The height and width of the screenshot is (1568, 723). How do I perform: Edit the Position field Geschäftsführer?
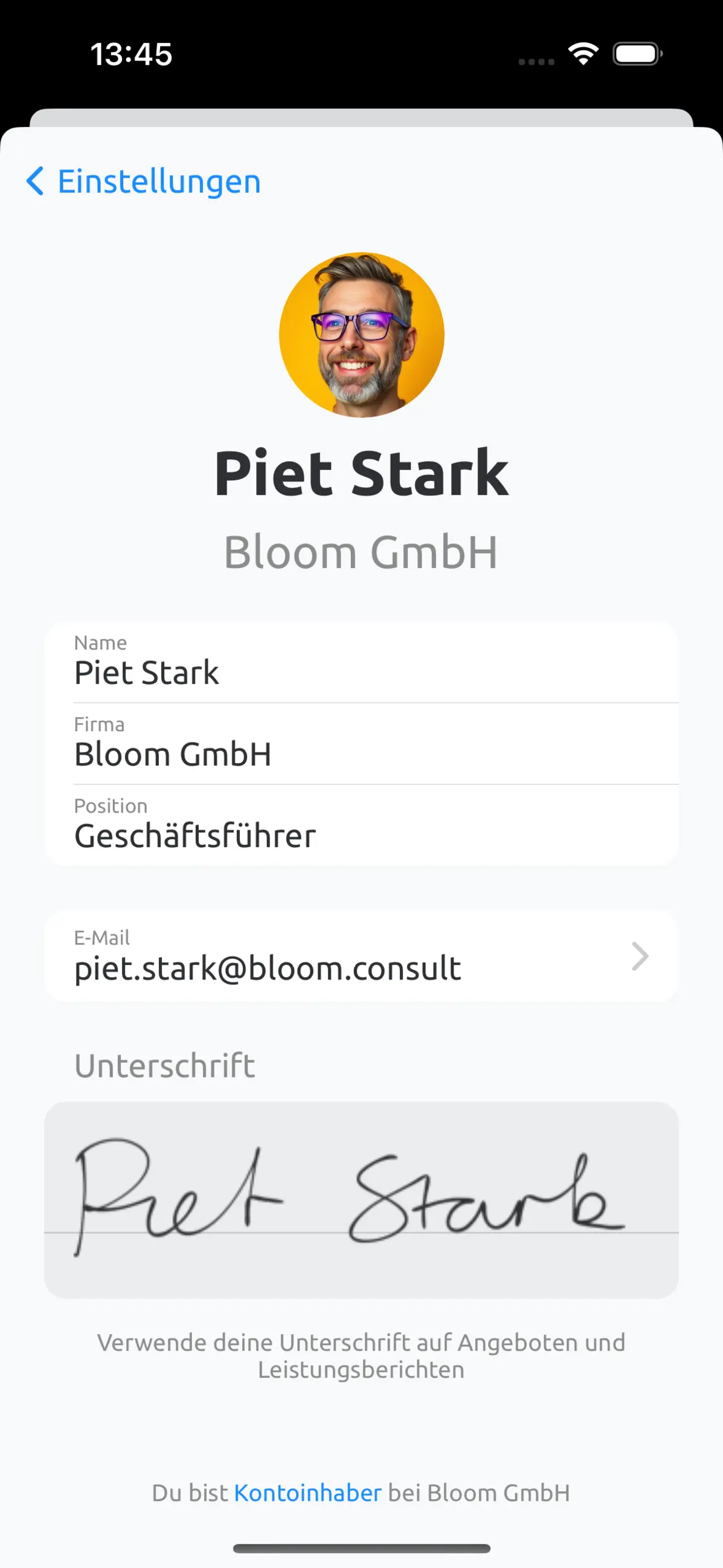point(361,825)
